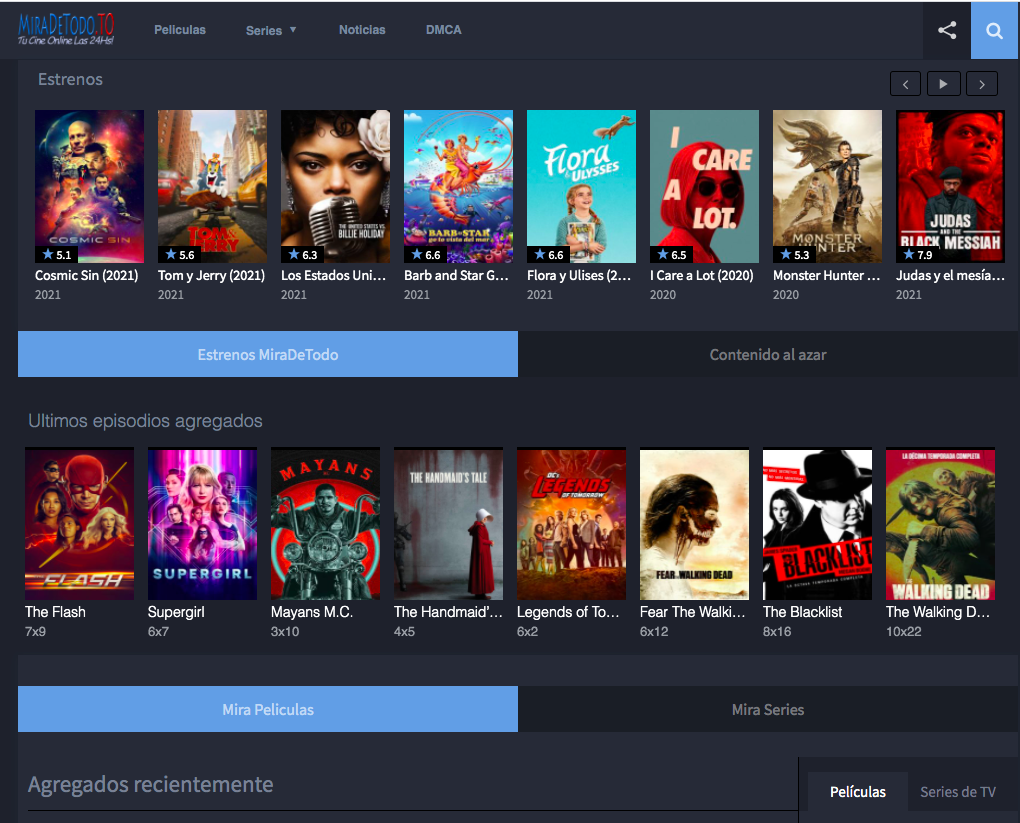This screenshot has height=823, width=1020.
Task: Open the Cosmic Sin movie poster
Action: point(89,186)
